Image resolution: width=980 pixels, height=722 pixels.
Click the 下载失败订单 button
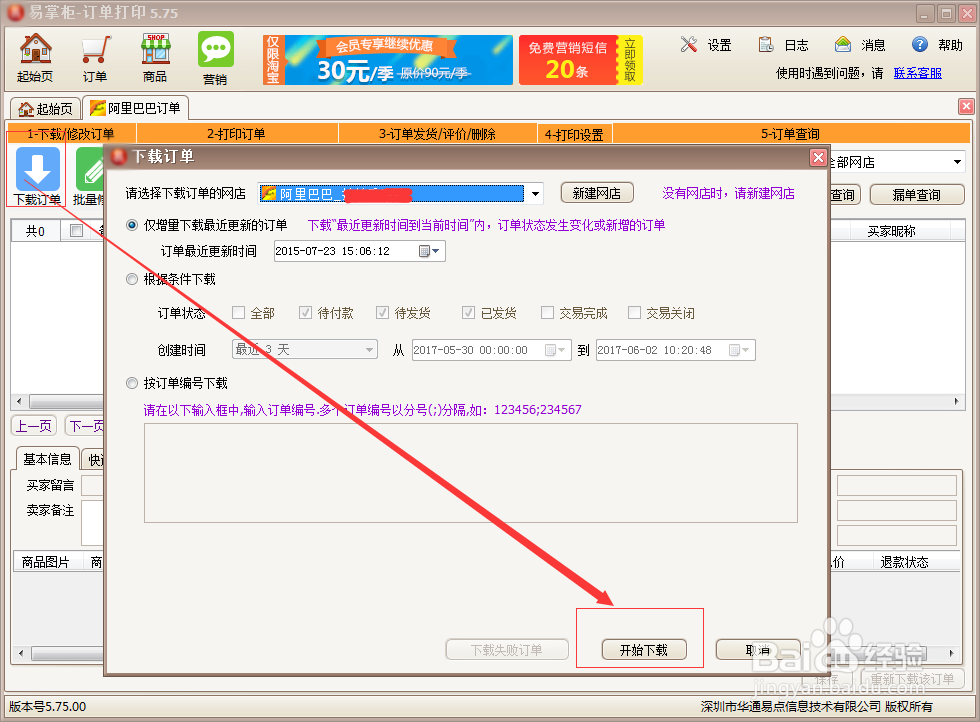(x=507, y=650)
